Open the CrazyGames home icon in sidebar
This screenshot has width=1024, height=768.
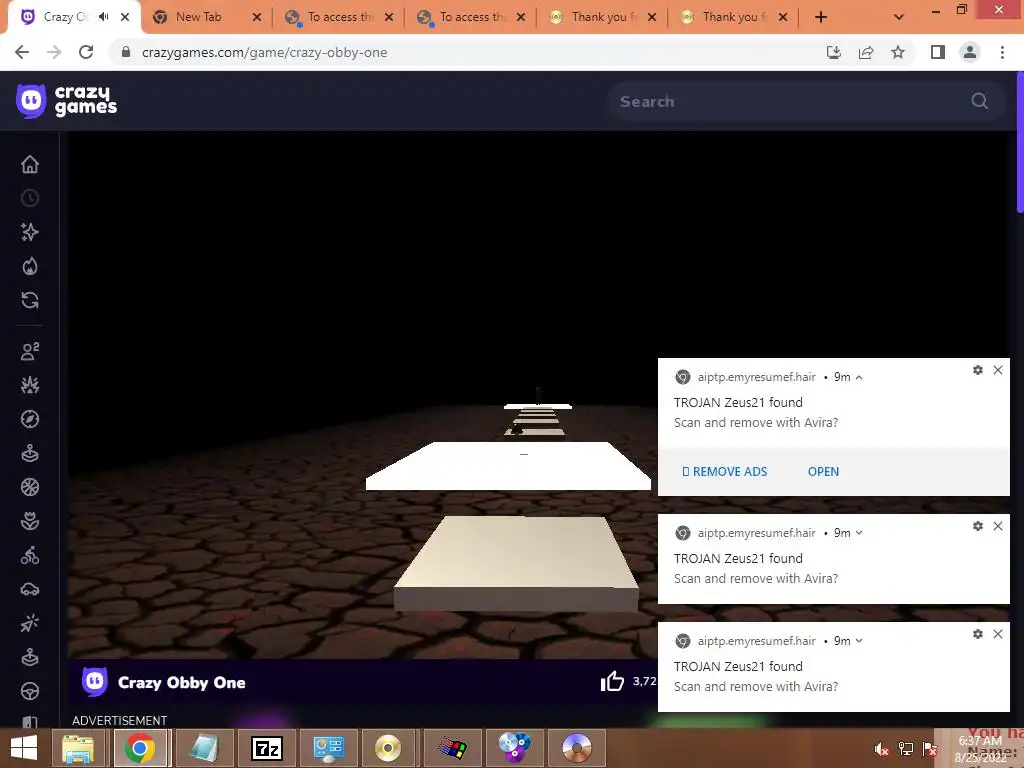tap(30, 164)
